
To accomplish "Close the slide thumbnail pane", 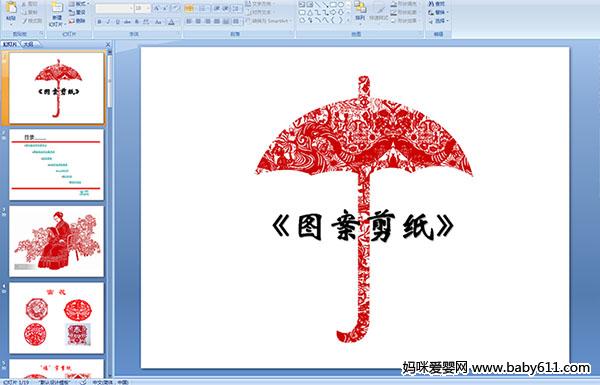I will point(108,44).
